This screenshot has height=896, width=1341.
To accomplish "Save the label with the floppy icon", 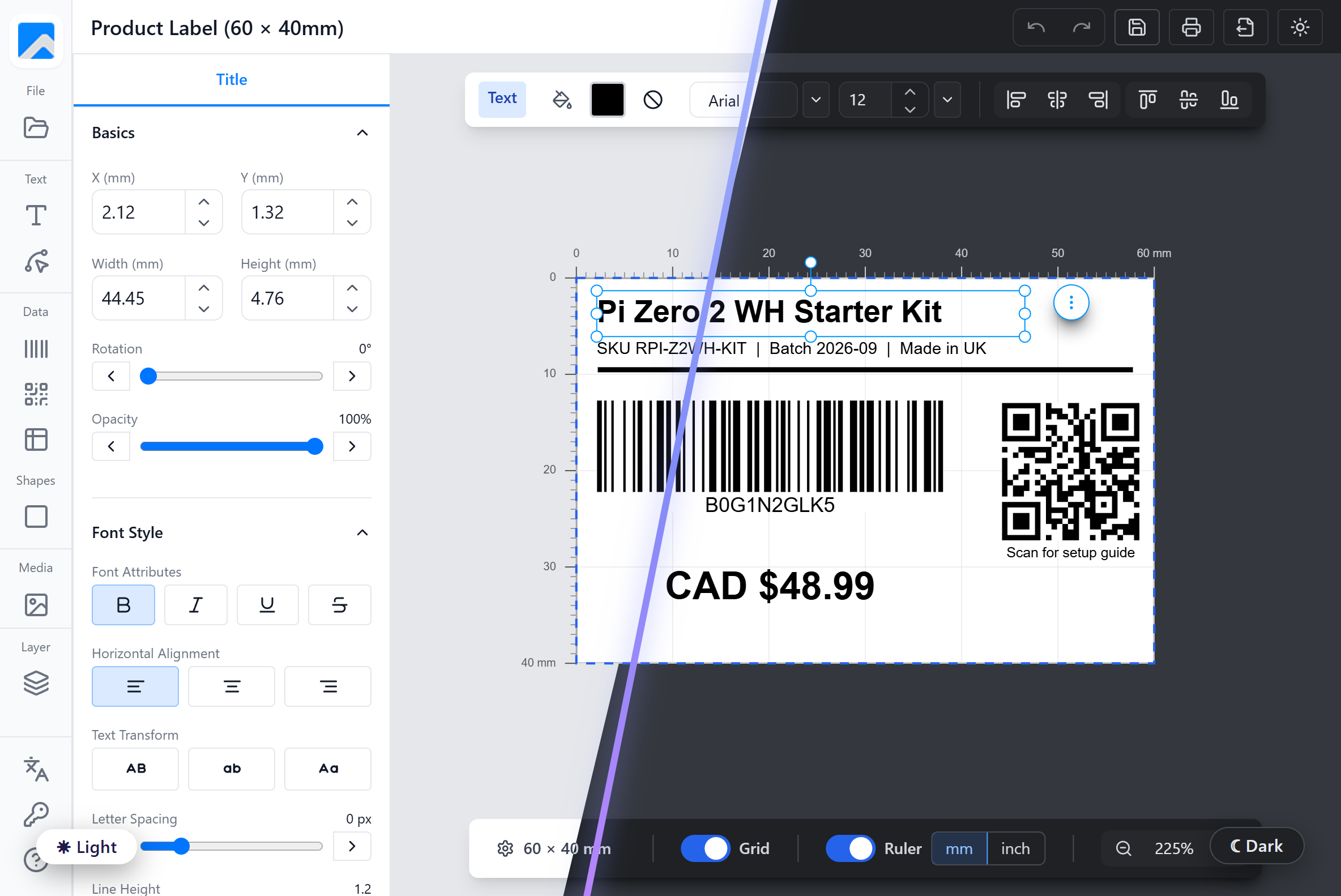I will coord(1137,27).
